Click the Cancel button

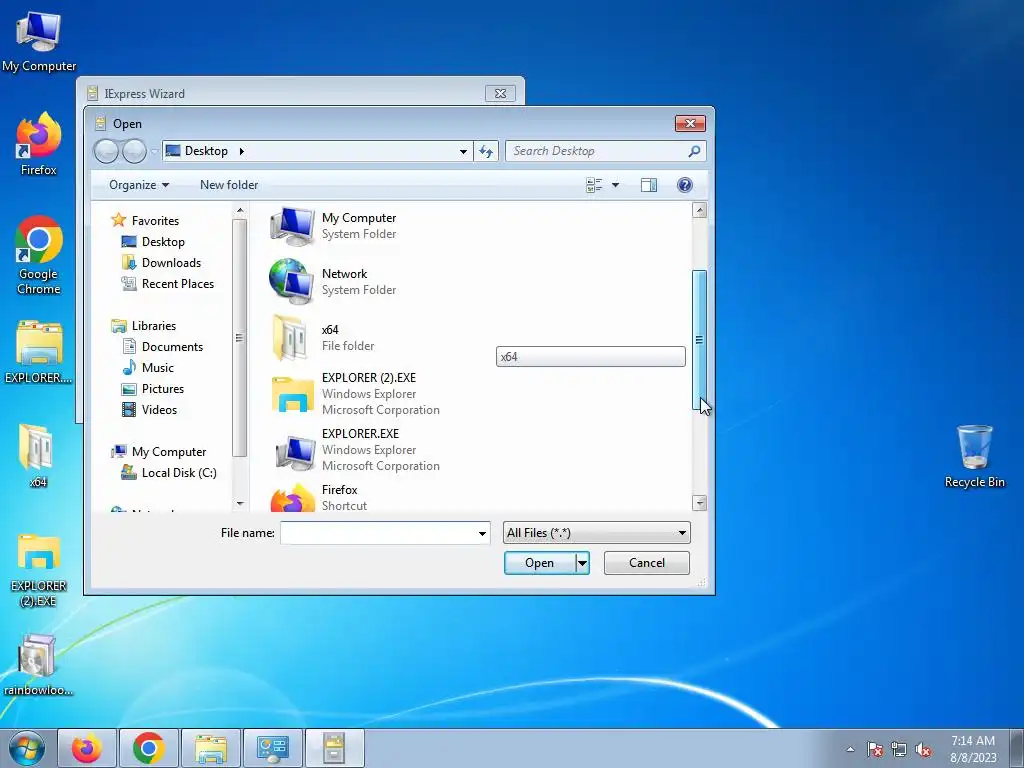point(647,563)
